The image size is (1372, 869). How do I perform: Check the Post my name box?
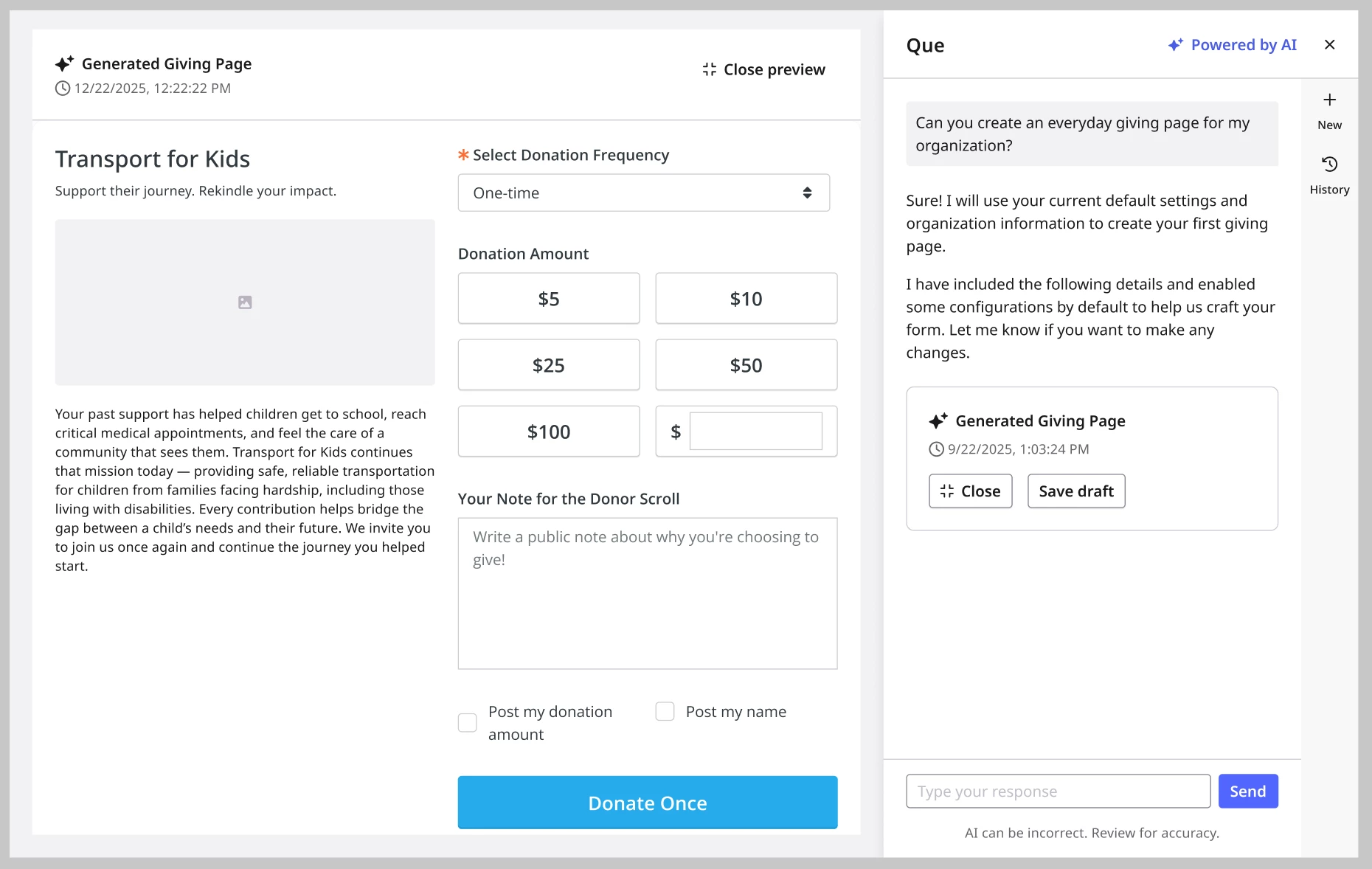coord(665,712)
